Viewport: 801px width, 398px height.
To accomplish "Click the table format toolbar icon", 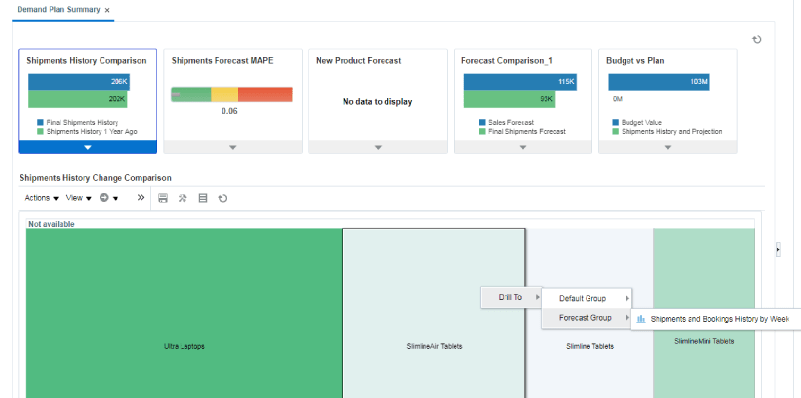I will 203,198.
